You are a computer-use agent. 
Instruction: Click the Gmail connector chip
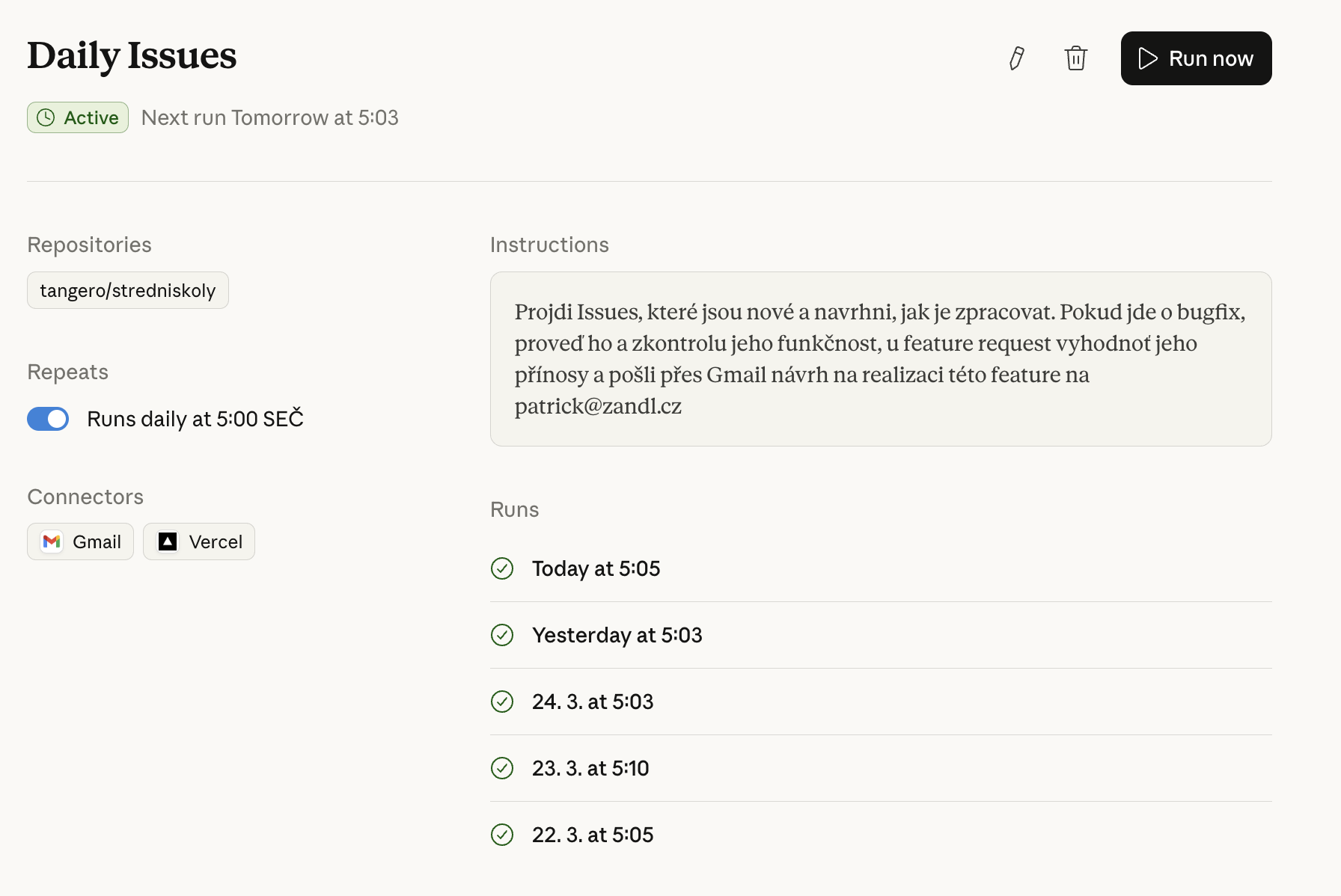pos(81,541)
